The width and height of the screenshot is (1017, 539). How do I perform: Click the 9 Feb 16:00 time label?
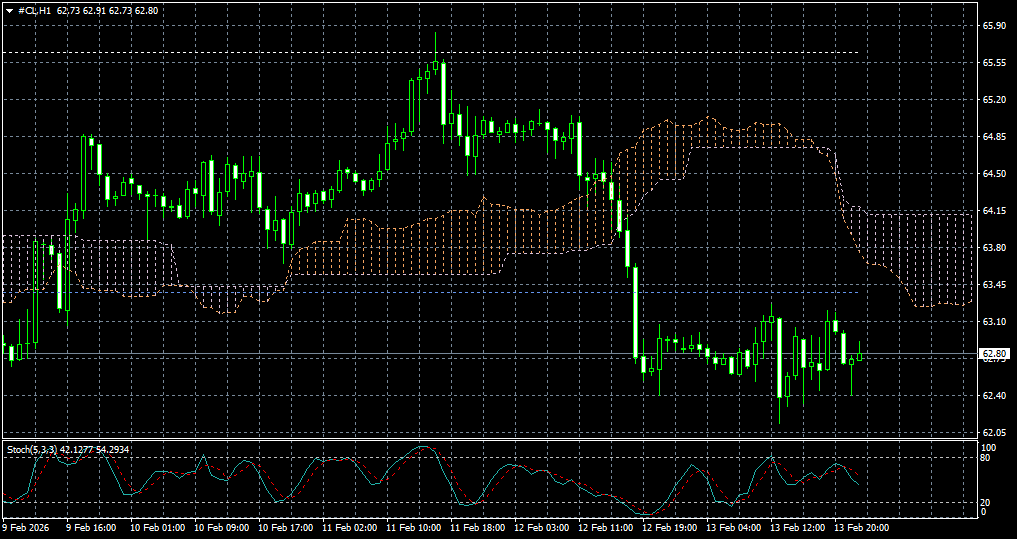(91, 528)
